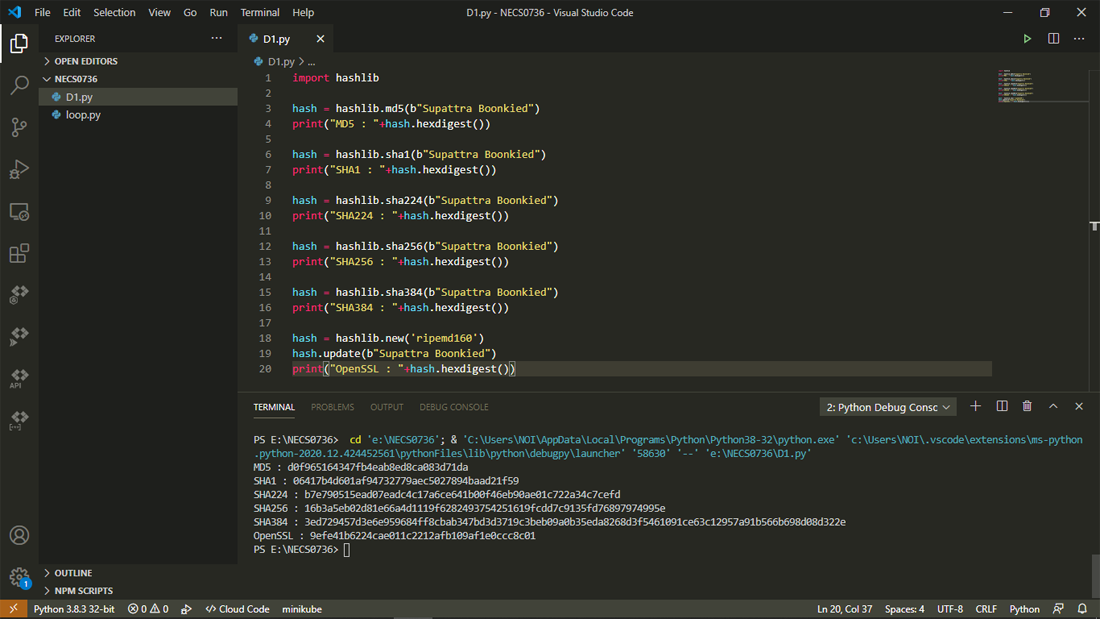Click the Run Python File play button
The height and width of the screenshot is (619, 1100).
click(x=1027, y=39)
